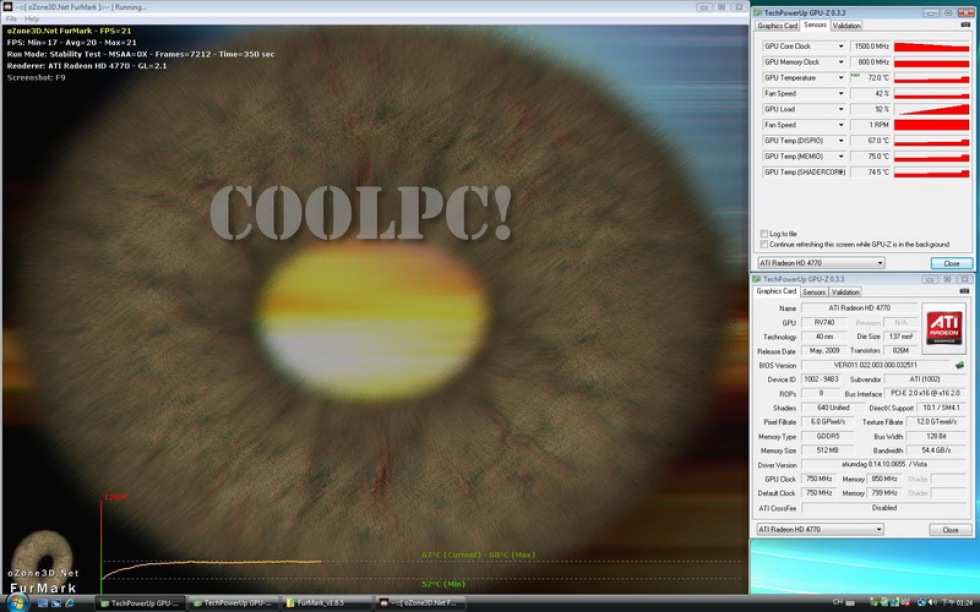Screen dimensions: 980x612
Task: Click the BIOS save chip icon
Action: click(960, 365)
